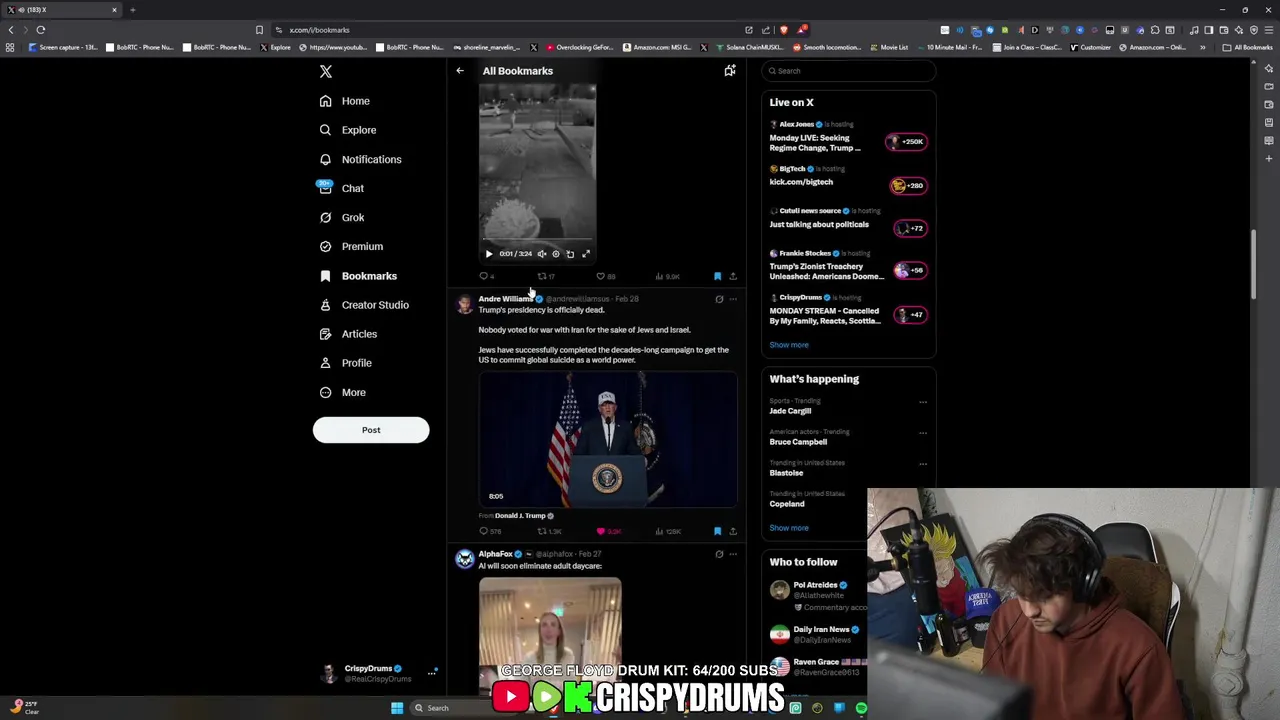Screen dimensions: 1280x720
Task: Open the three-dot menu on Andre Williams post
Action: pyautogui.click(x=733, y=299)
